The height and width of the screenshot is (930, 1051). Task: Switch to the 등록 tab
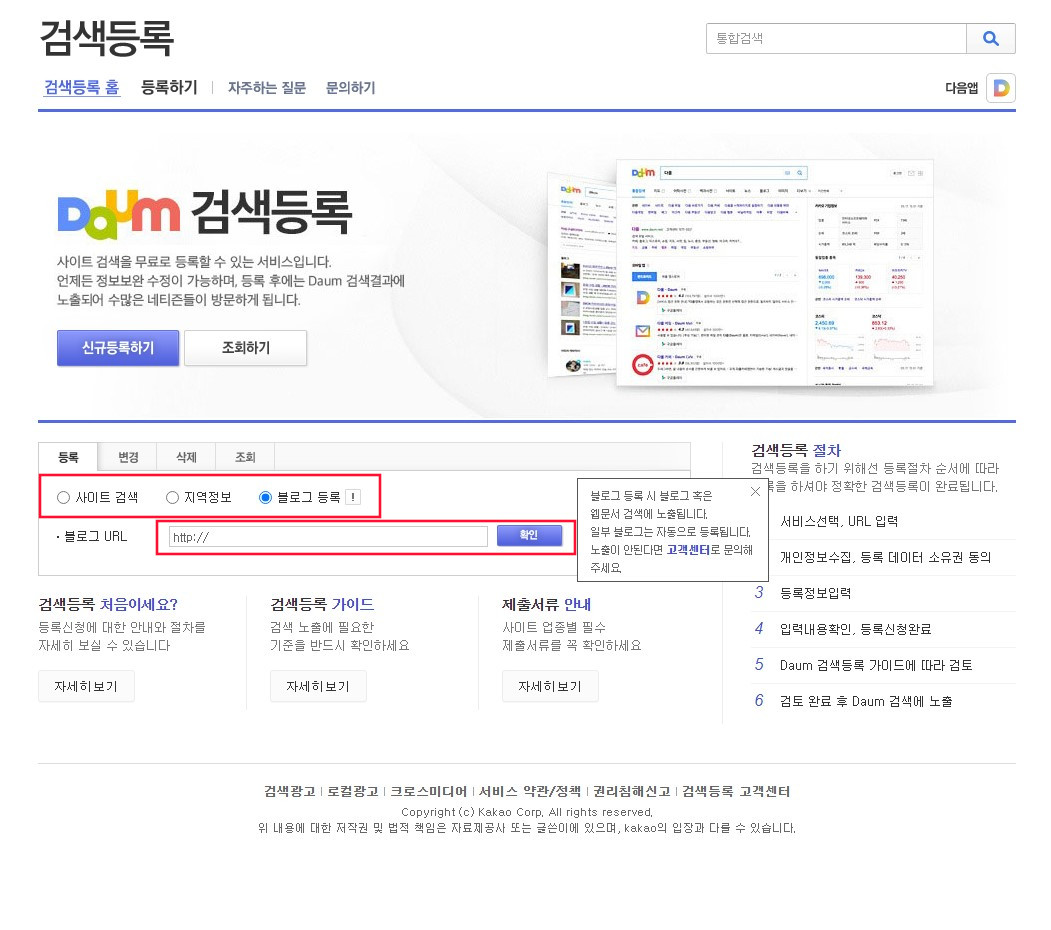click(68, 457)
